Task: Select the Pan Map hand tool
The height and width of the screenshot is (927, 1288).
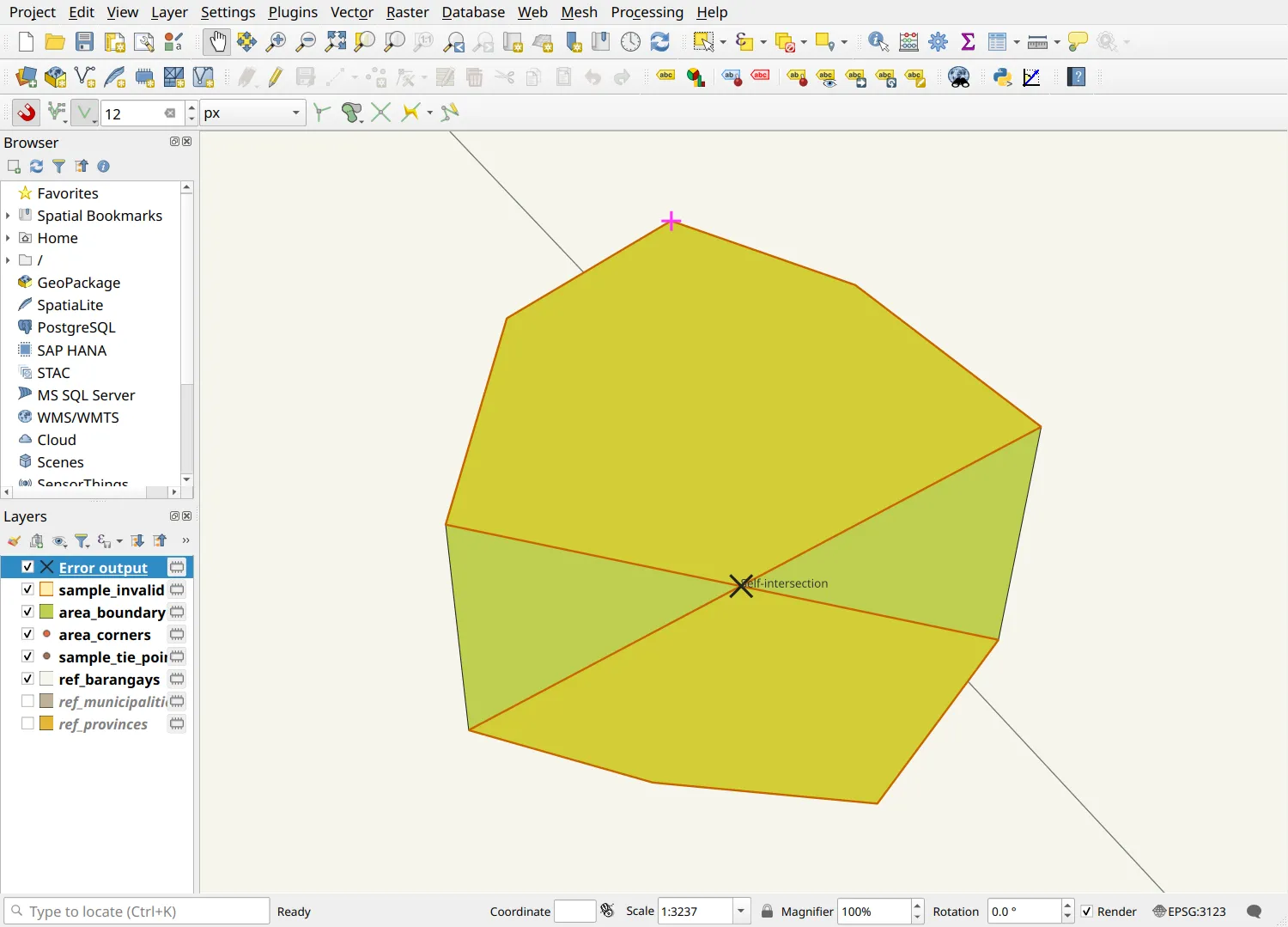Action: (x=217, y=41)
